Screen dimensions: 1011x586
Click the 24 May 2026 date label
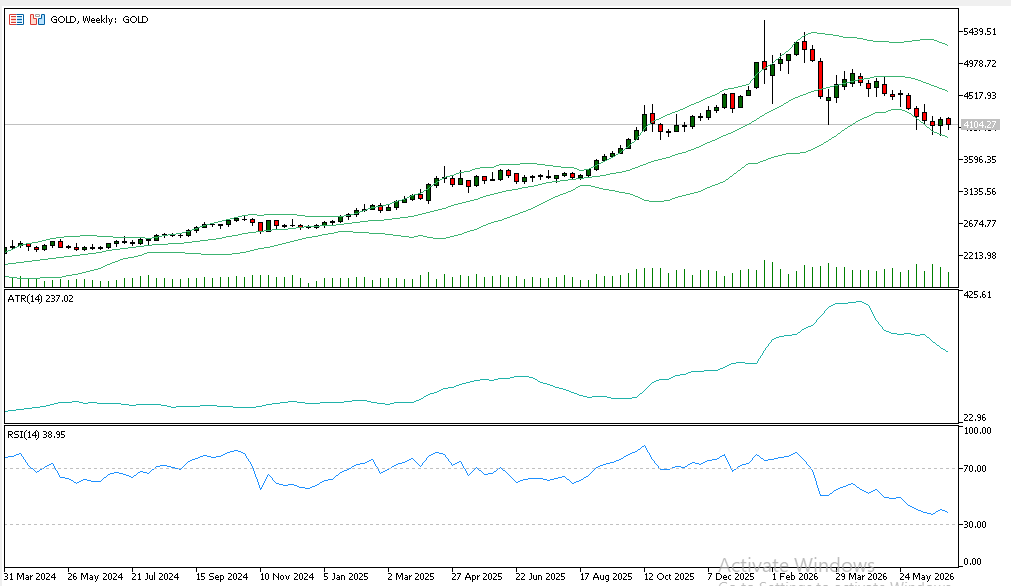click(927, 576)
